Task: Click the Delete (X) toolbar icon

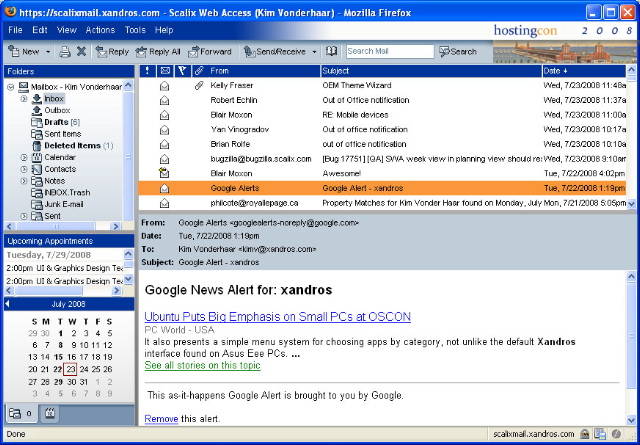Action: (x=81, y=51)
